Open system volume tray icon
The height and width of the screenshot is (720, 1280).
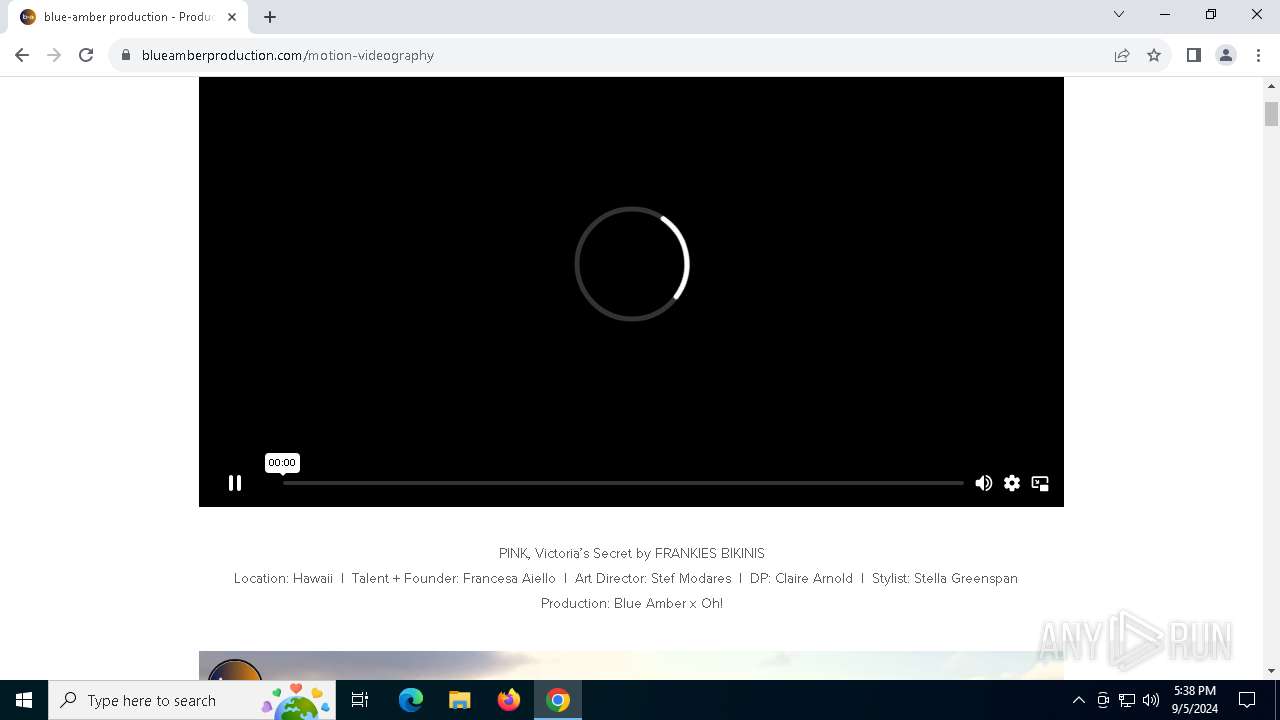[x=1151, y=700]
